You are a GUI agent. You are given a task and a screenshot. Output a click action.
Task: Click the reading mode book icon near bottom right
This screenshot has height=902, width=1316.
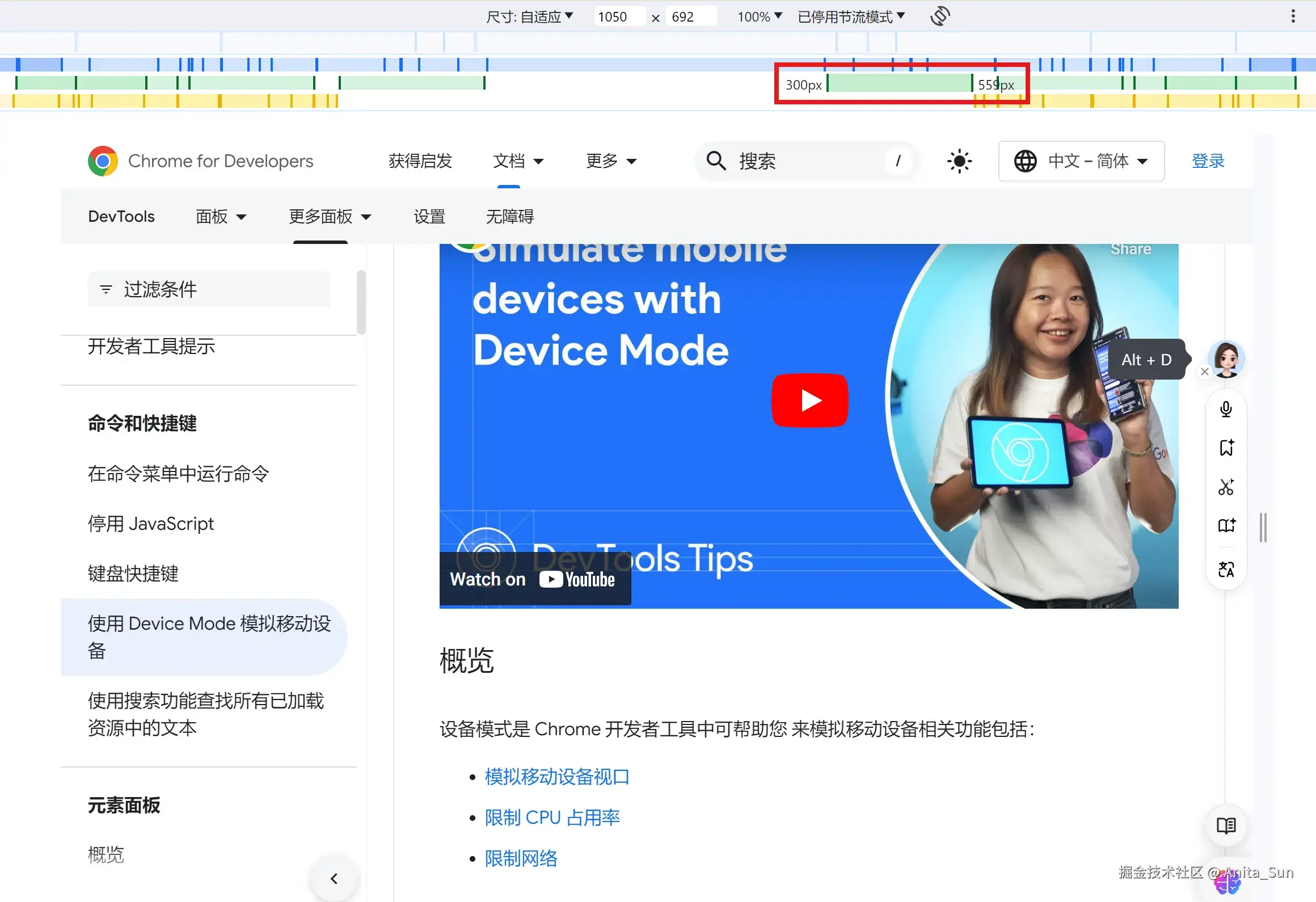point(1226,826)
